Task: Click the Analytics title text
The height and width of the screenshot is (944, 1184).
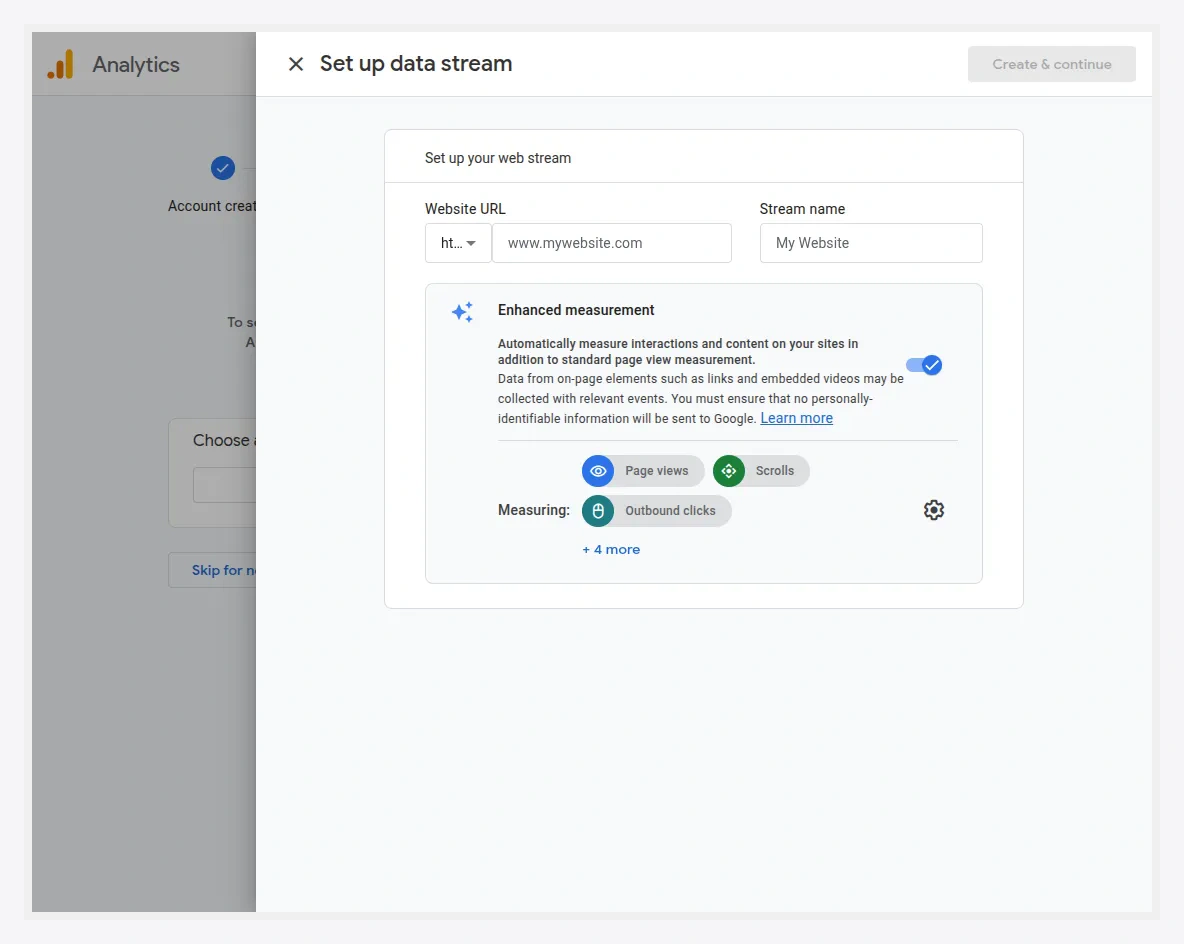Action: (x=136, y=65)
